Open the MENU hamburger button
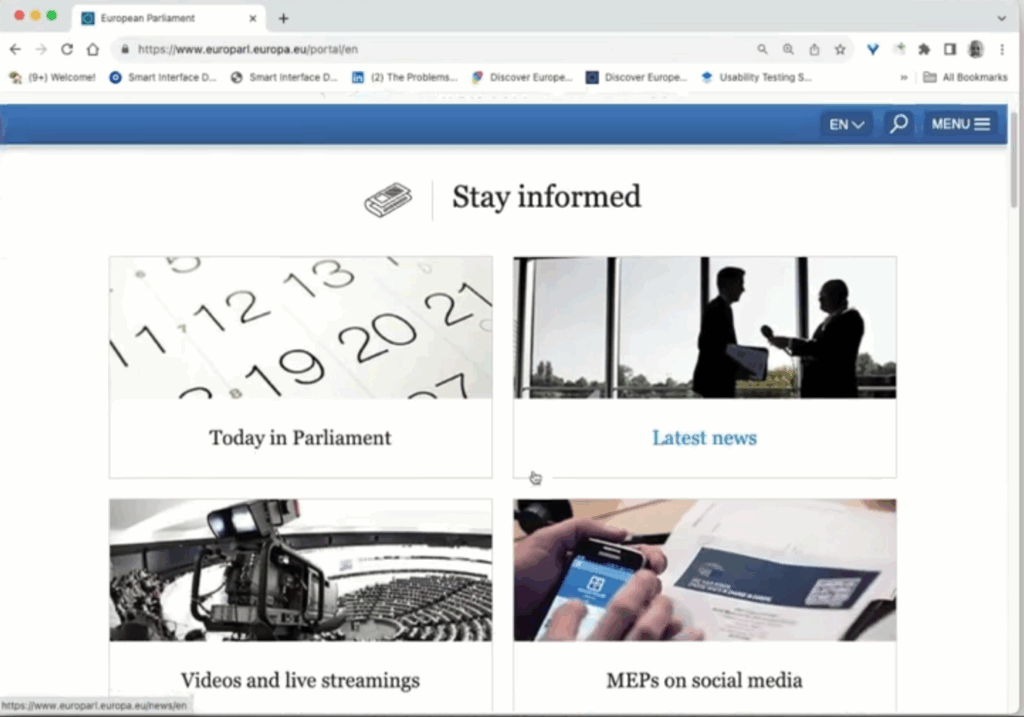 coord(960,124)
